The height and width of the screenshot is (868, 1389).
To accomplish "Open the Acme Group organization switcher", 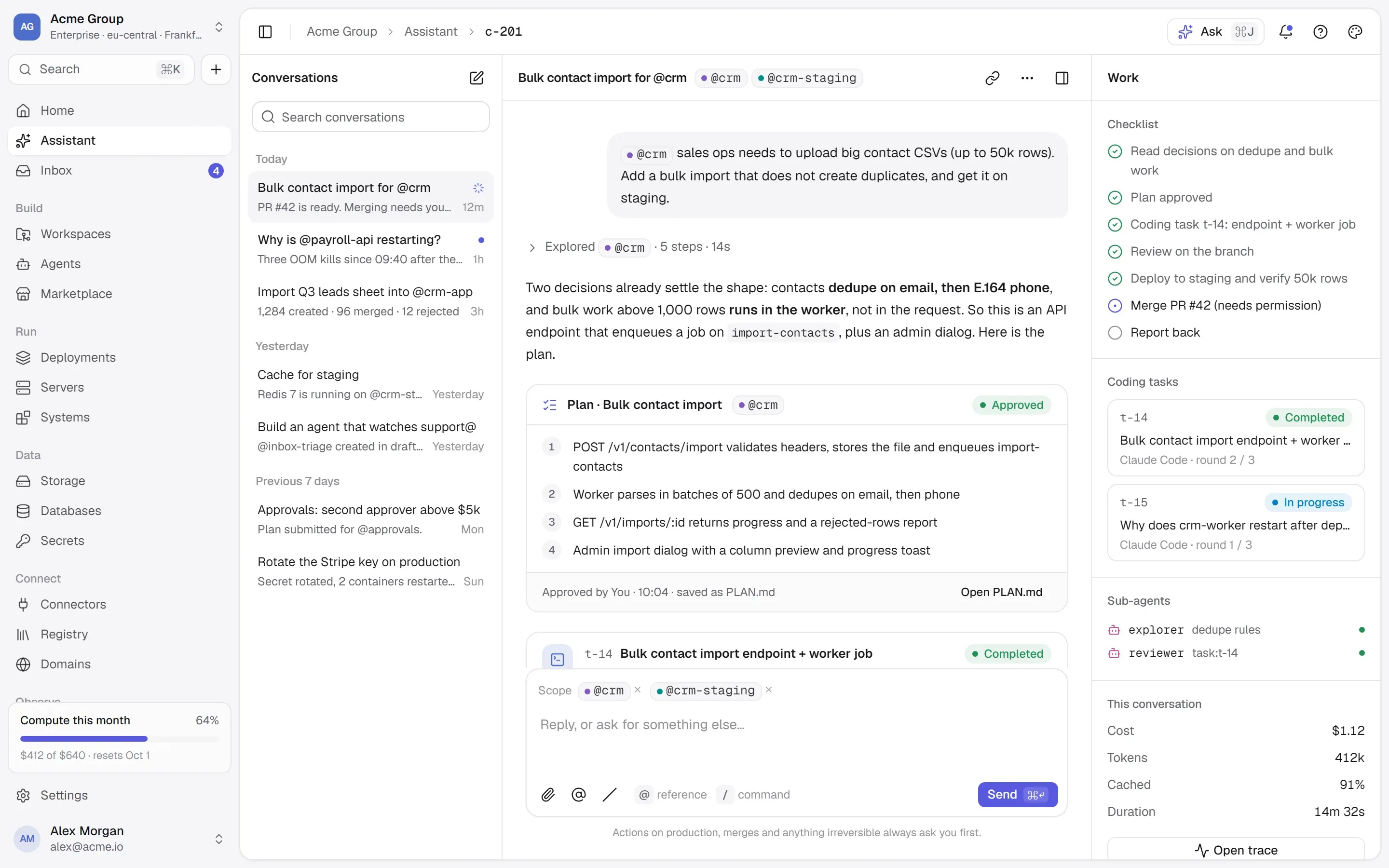I will 120,27.
